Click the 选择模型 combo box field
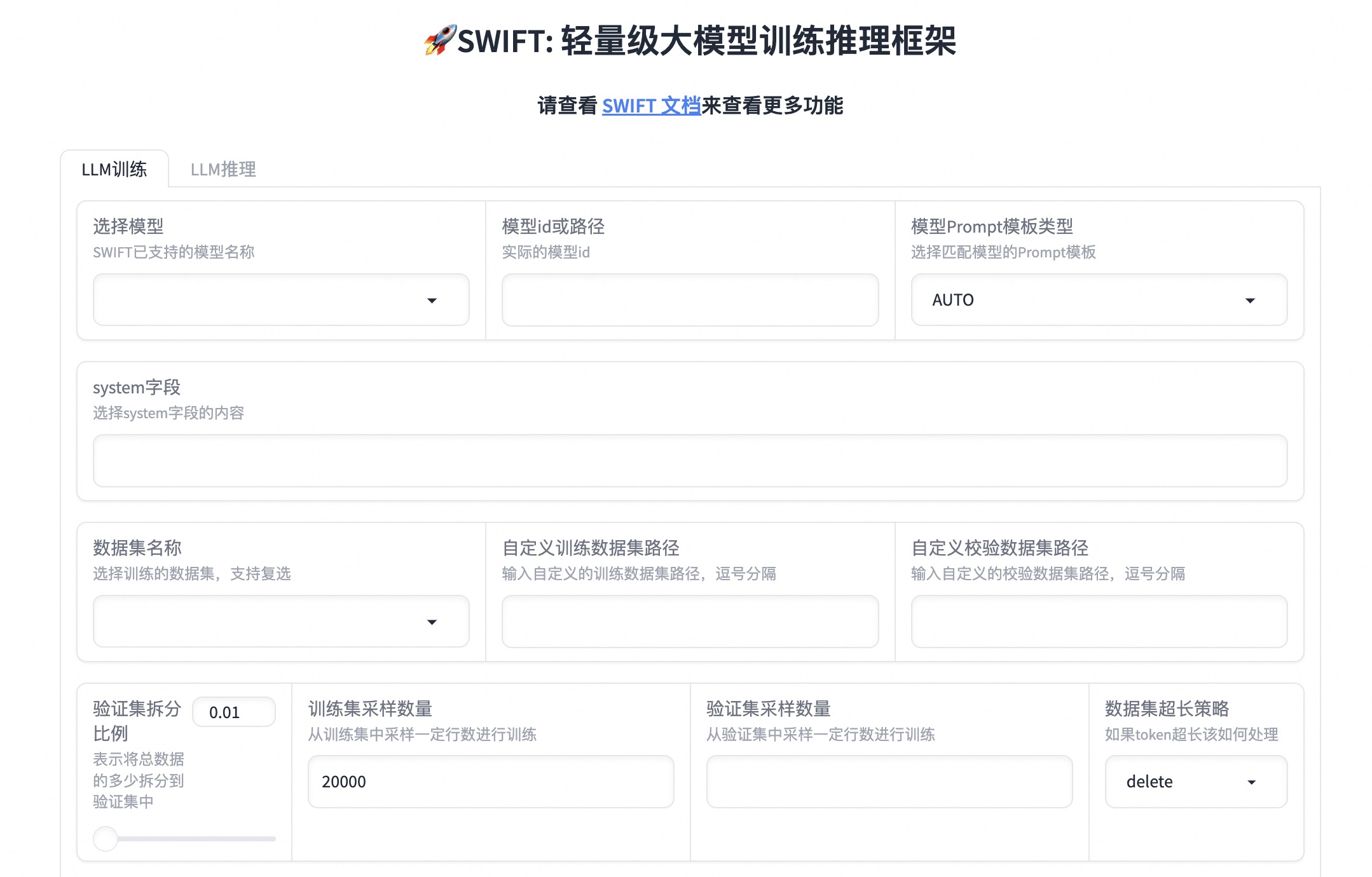1372x877 pixels. click(254, 300)
